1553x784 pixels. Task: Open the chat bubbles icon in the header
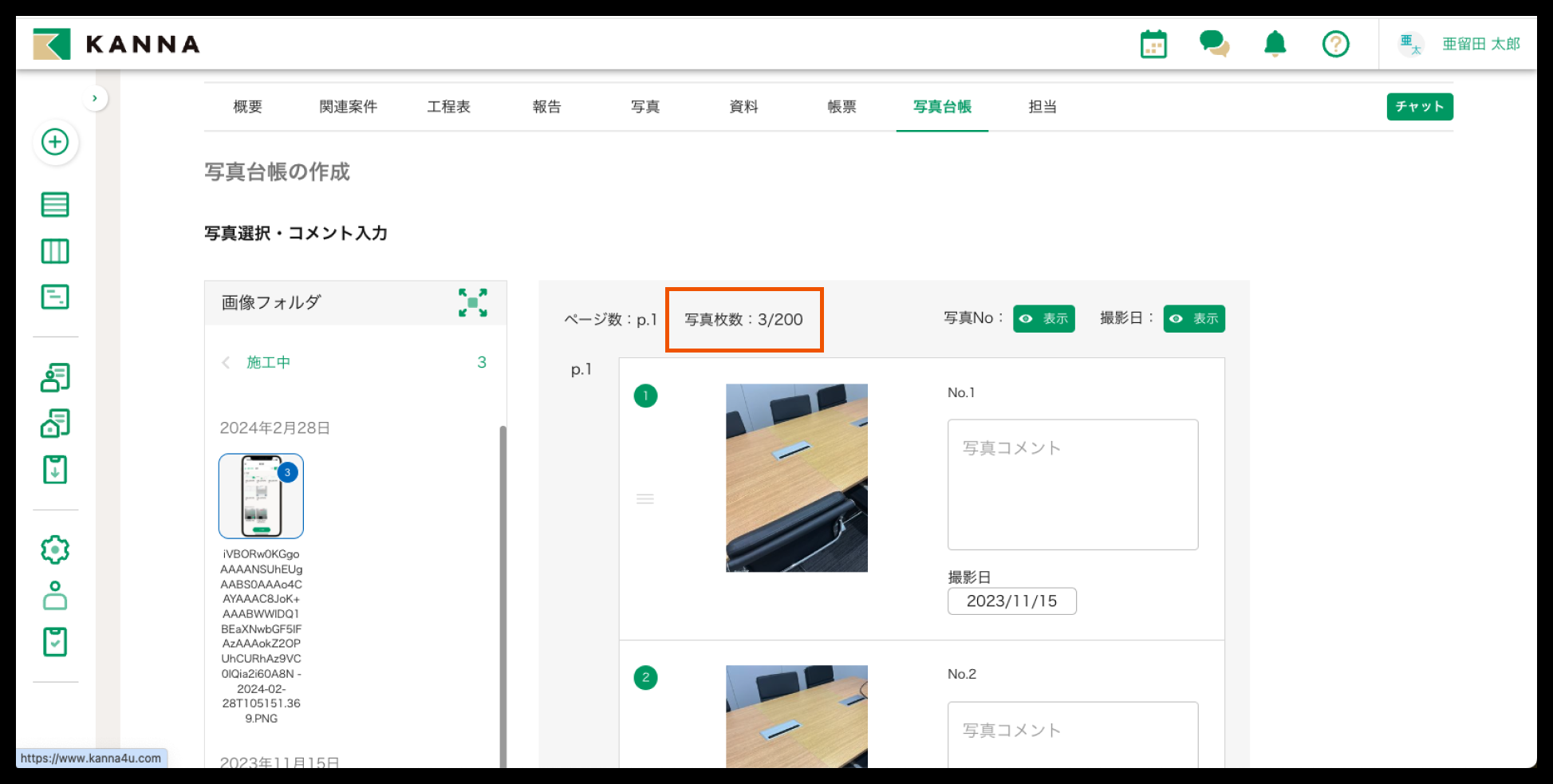point(1214,43)
